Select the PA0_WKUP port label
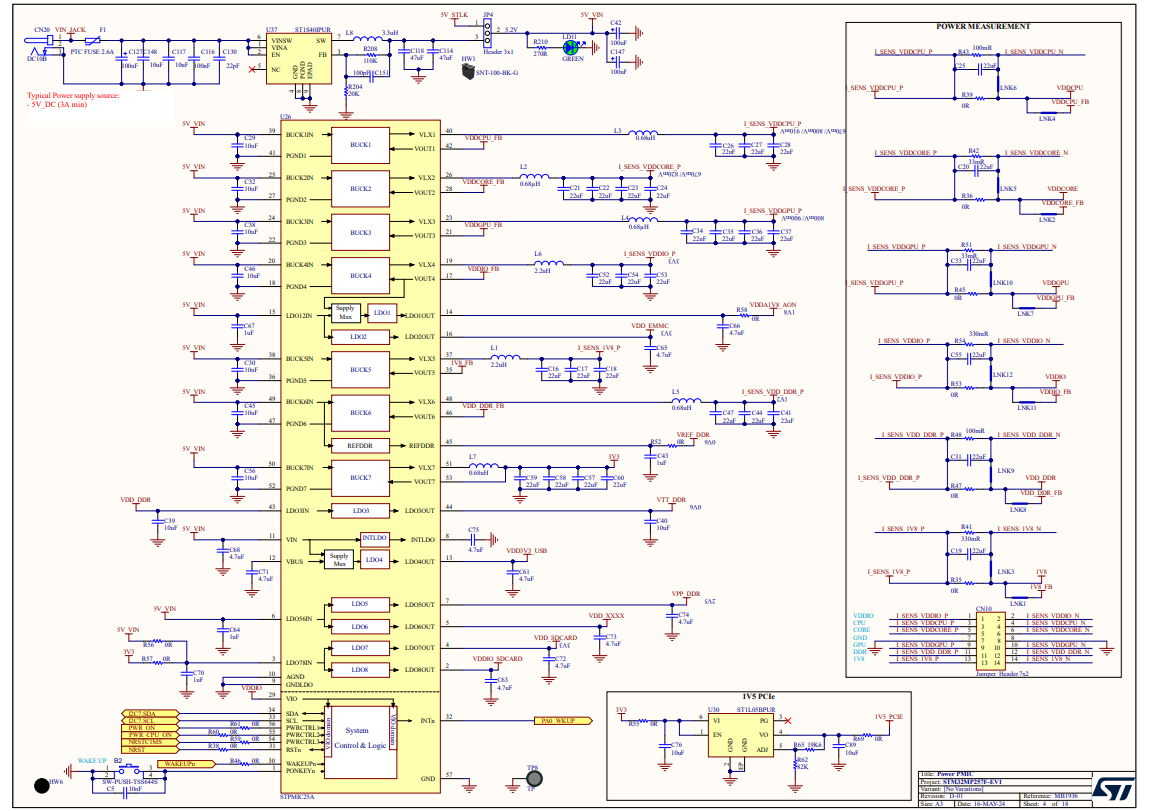 point(563,721)
